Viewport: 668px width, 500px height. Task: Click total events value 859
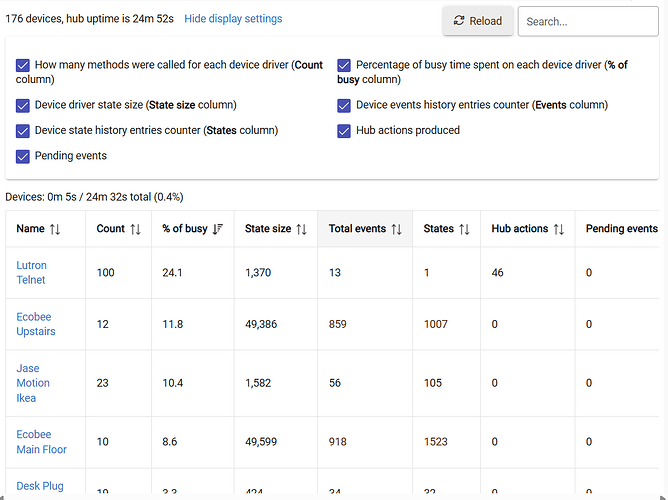(x=337, y=324)
